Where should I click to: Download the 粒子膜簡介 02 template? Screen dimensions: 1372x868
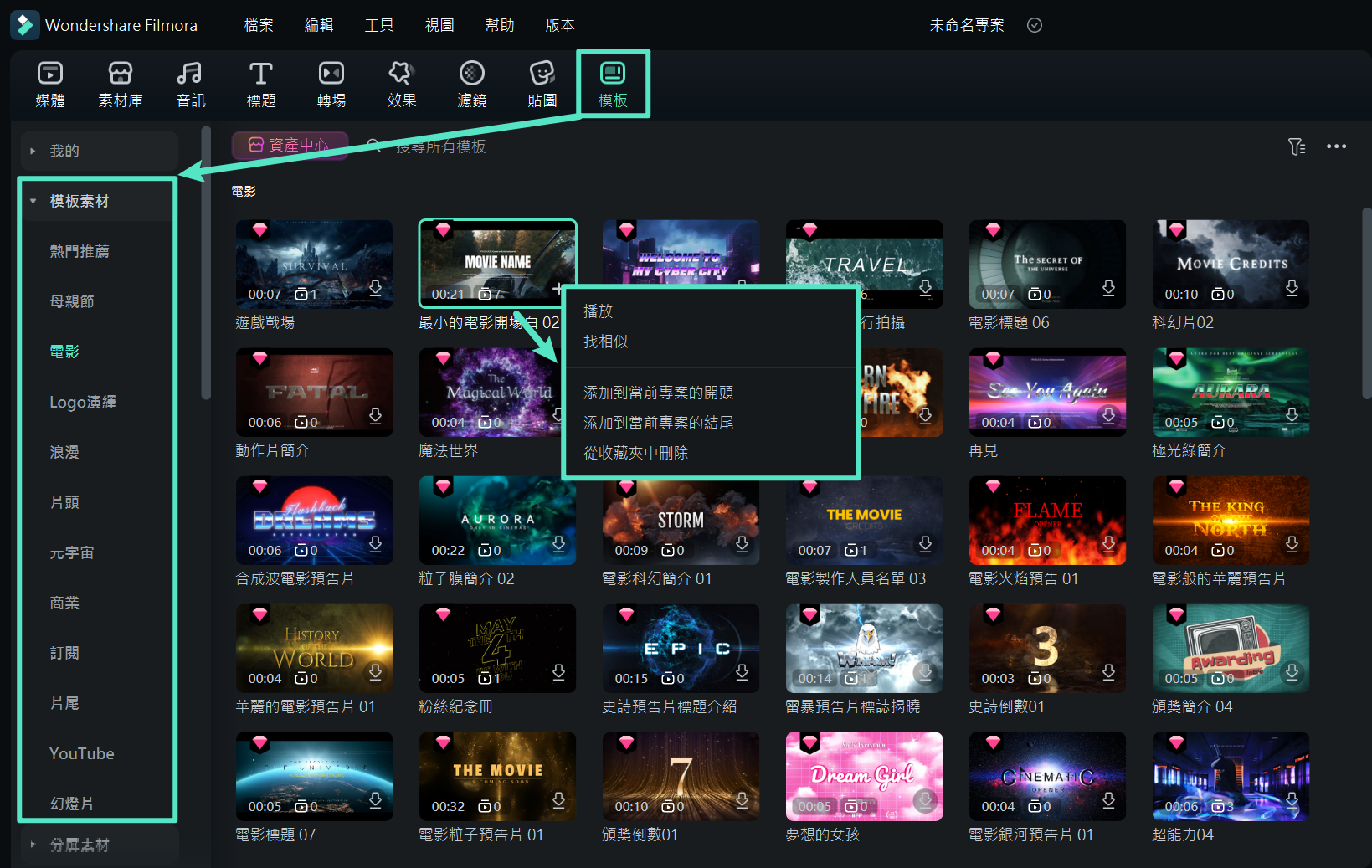coord(558,544)
